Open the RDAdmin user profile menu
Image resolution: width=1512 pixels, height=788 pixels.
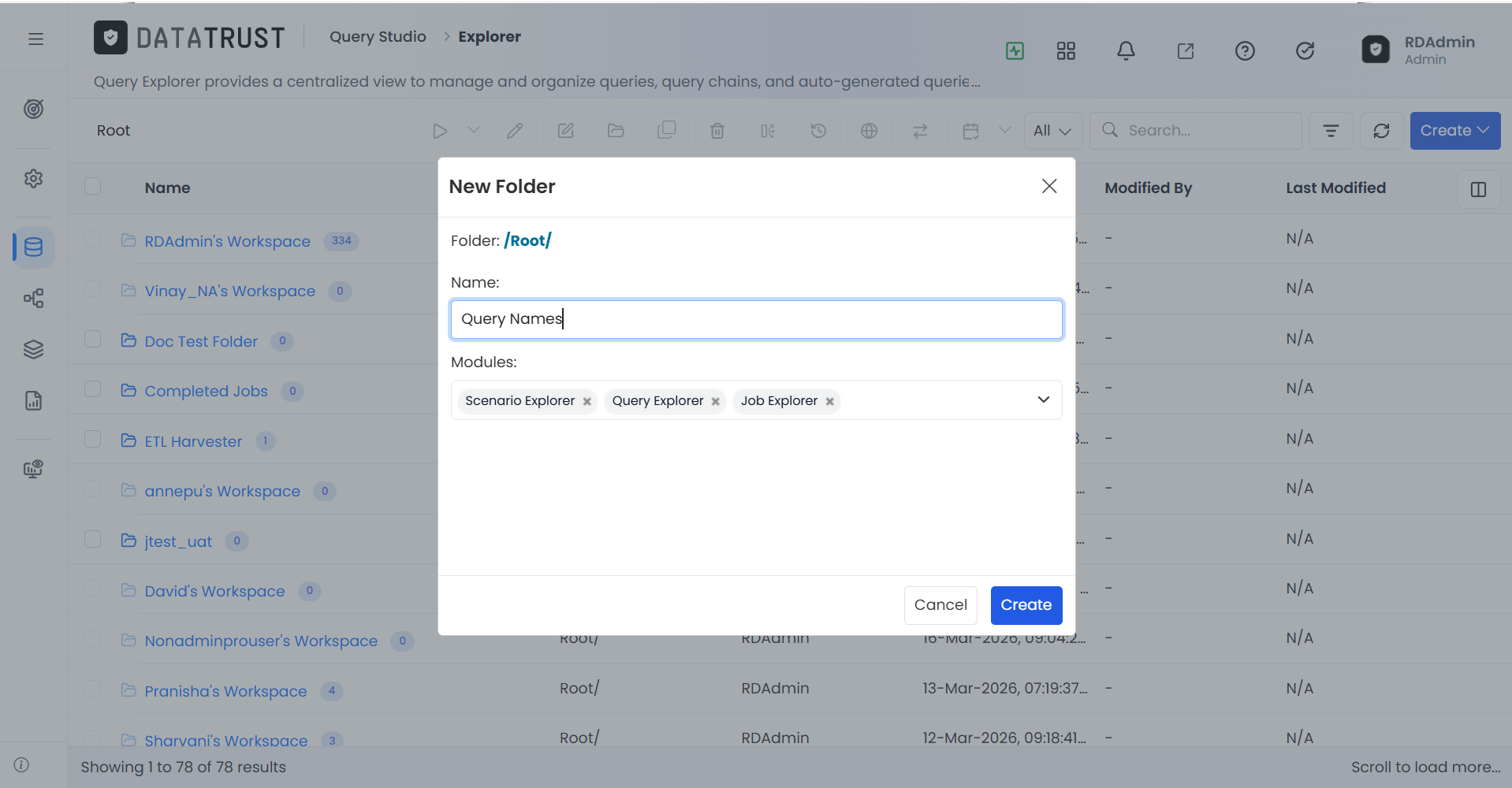pyautogui.click(x=1419, y=50)
